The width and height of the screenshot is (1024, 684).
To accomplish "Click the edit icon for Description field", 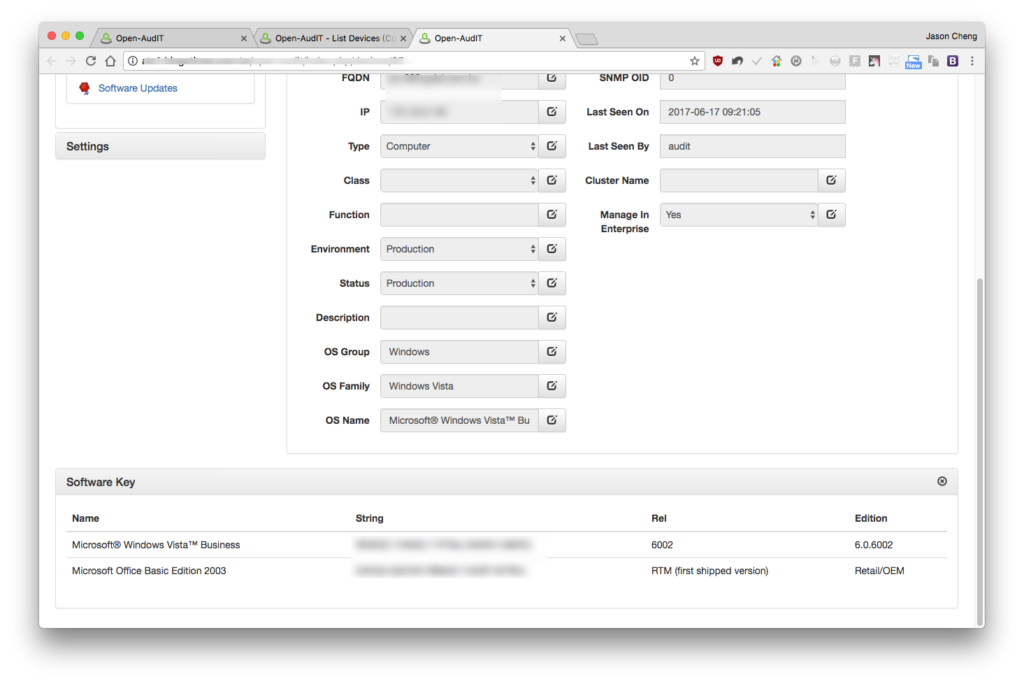I will pyautogui.click(x=552, y=318).
